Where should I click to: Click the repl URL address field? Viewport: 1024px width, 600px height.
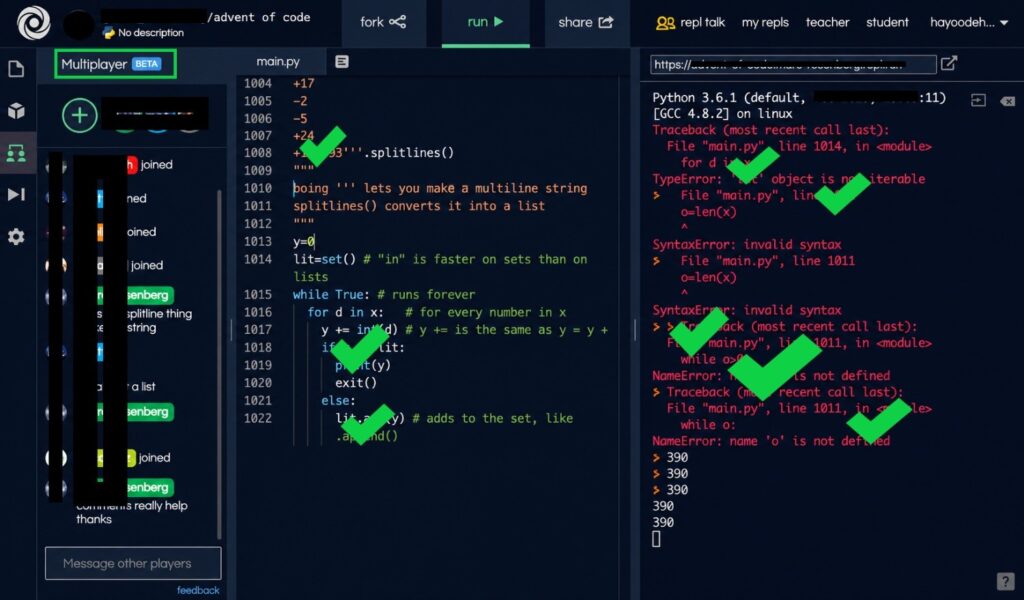click(793, 64)
